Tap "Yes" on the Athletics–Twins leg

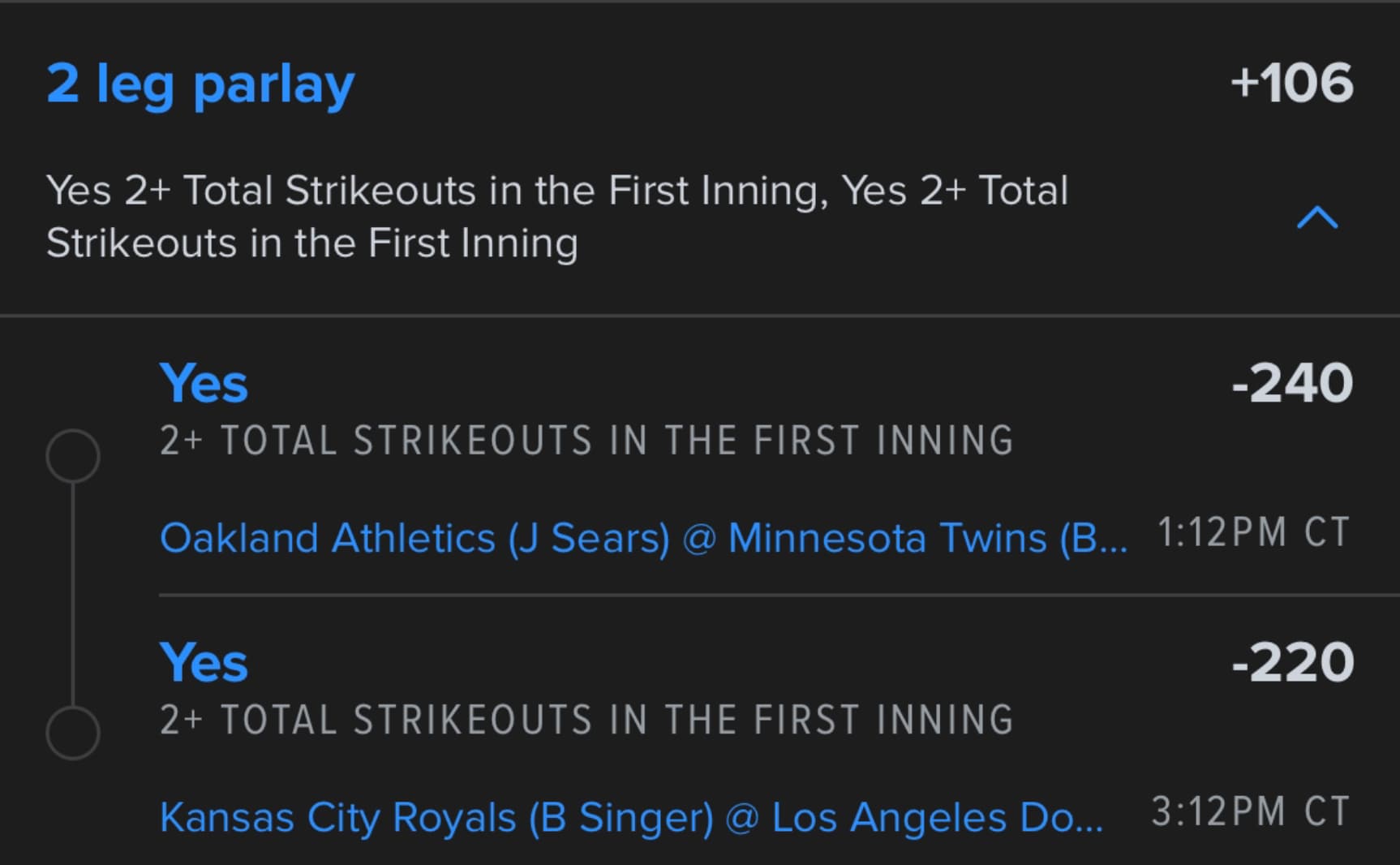(x=204, y=383)
